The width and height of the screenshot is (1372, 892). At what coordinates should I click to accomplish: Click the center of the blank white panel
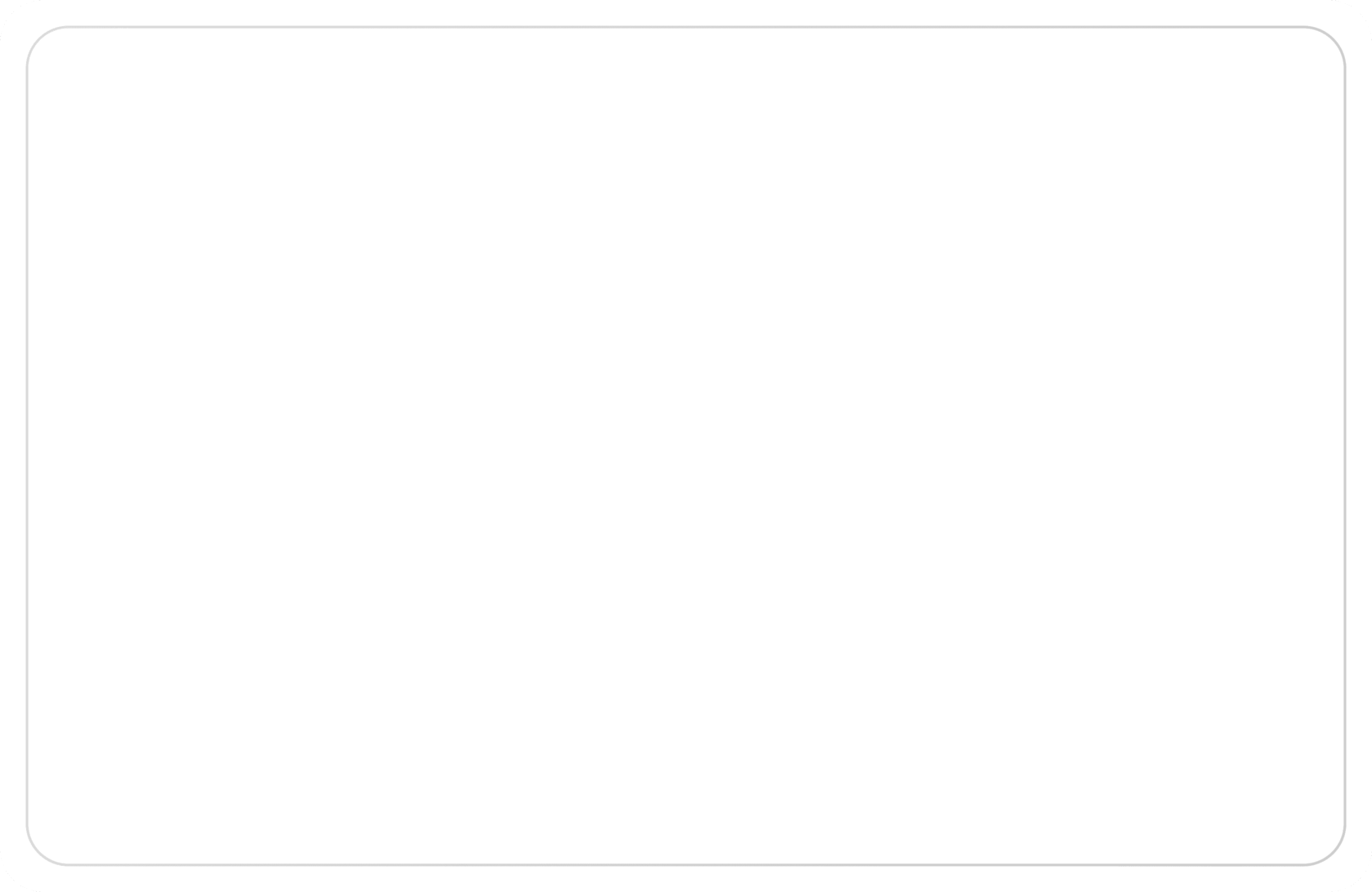(x=686, y=446)
